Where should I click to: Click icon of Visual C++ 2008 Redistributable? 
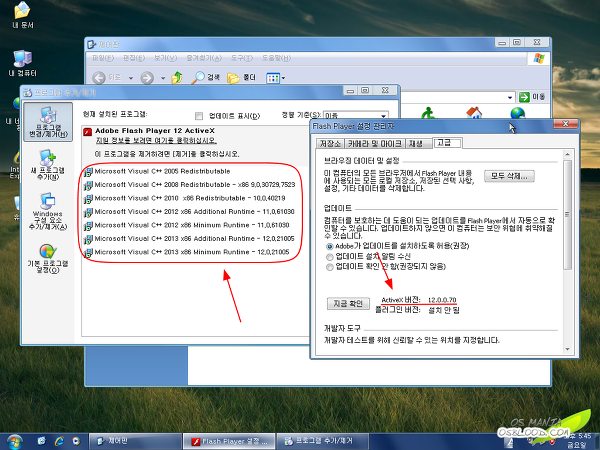click(88, 185)
